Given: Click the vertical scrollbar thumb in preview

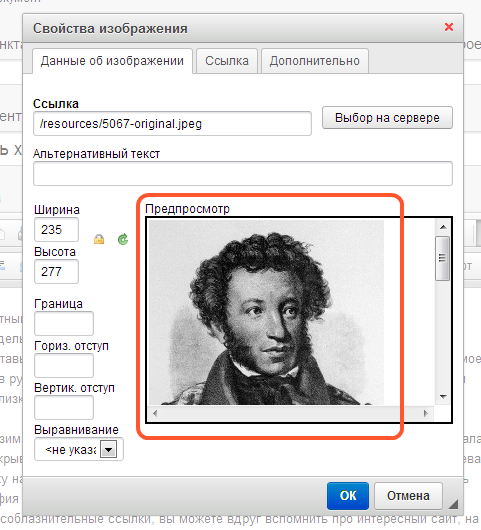Looking at the screenshot, I should pyautogui.click(x=442, y=259).
